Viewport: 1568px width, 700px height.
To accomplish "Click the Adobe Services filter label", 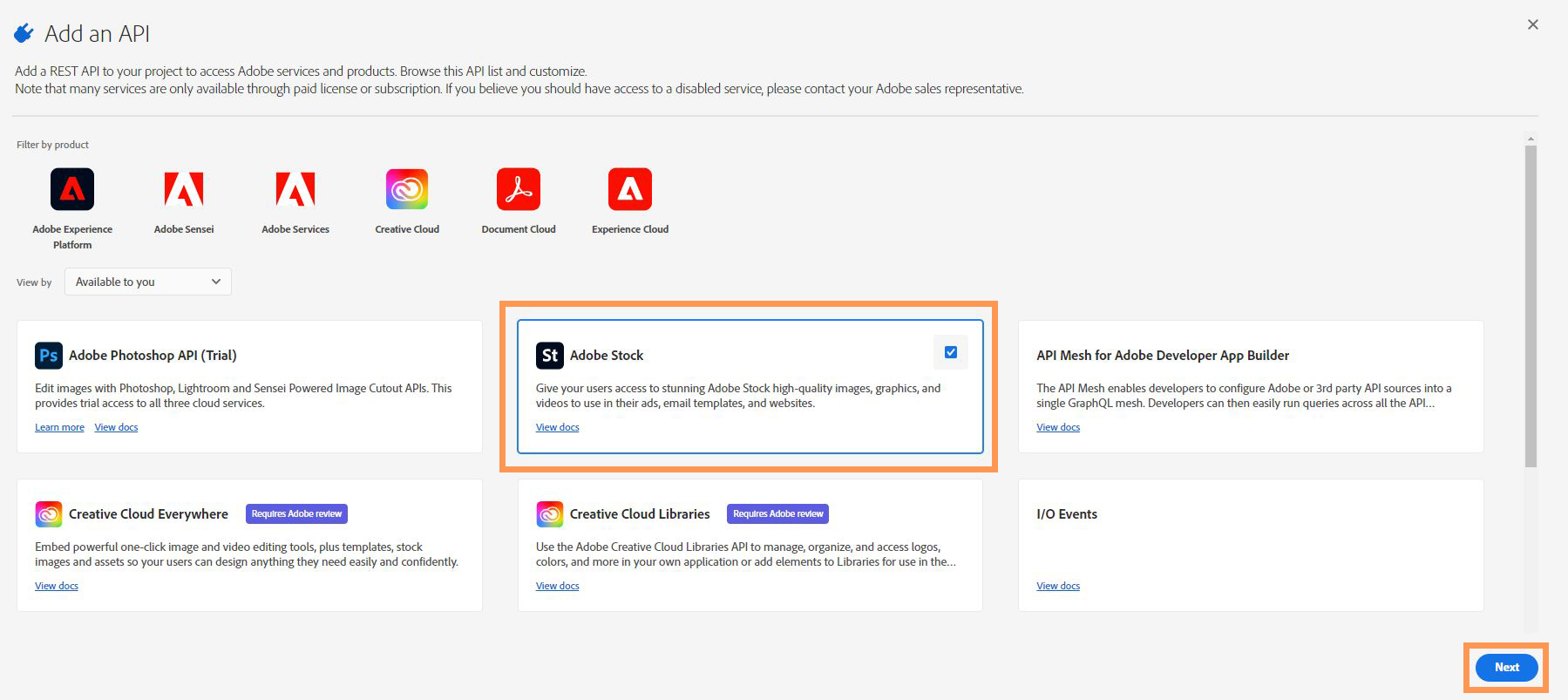I will coord(295,229).
